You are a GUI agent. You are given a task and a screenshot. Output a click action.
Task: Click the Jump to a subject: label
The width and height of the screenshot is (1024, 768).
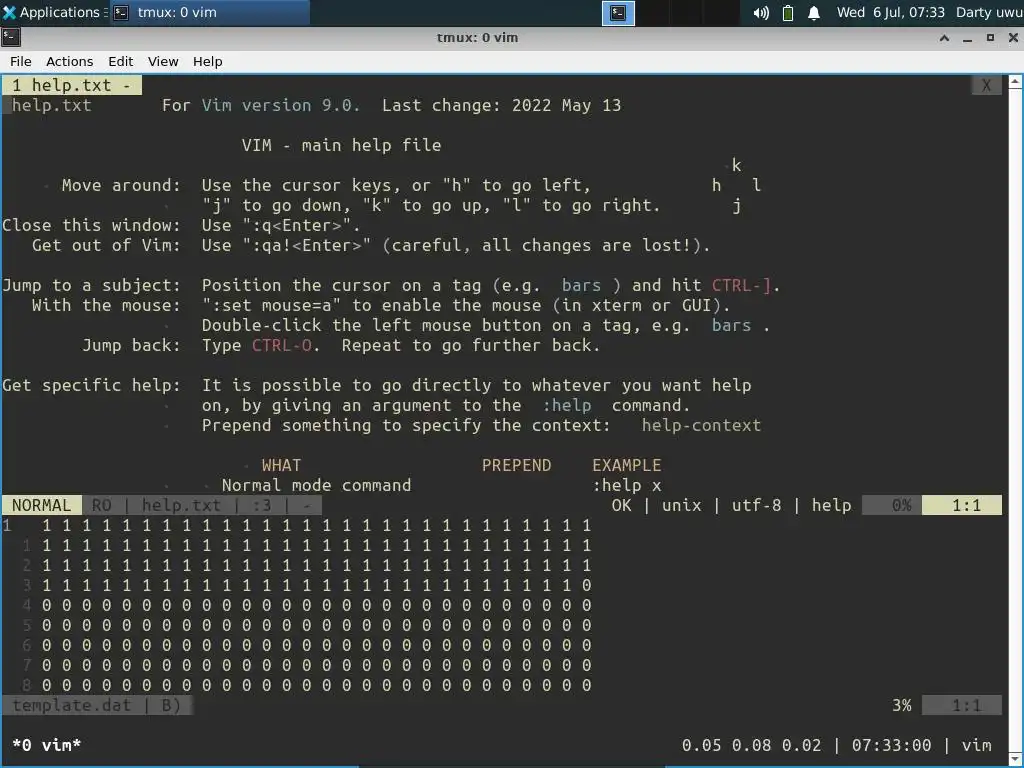tap(91, 285)
